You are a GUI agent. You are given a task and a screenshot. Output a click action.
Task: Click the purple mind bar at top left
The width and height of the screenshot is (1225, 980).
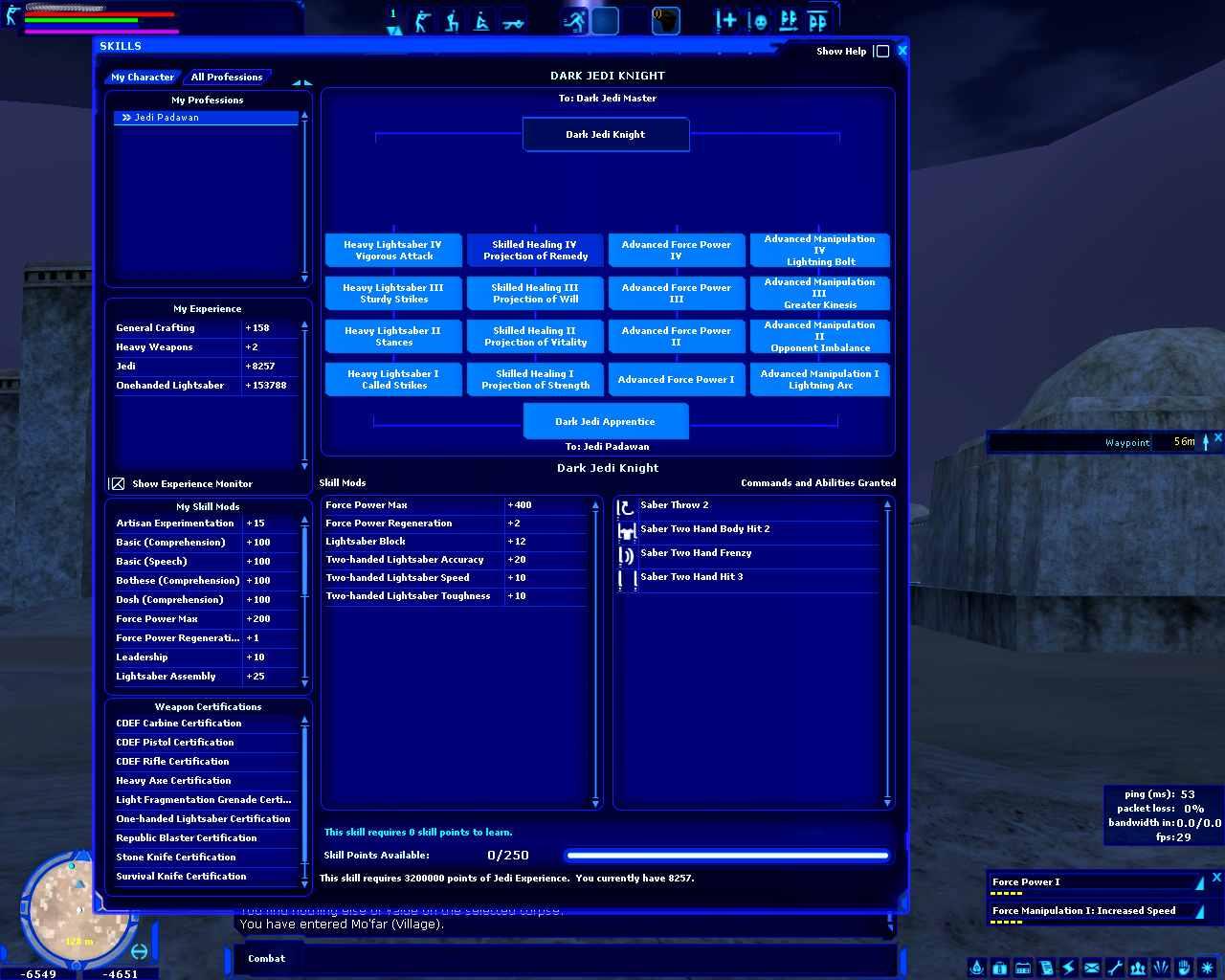click(x=101, y=31)
